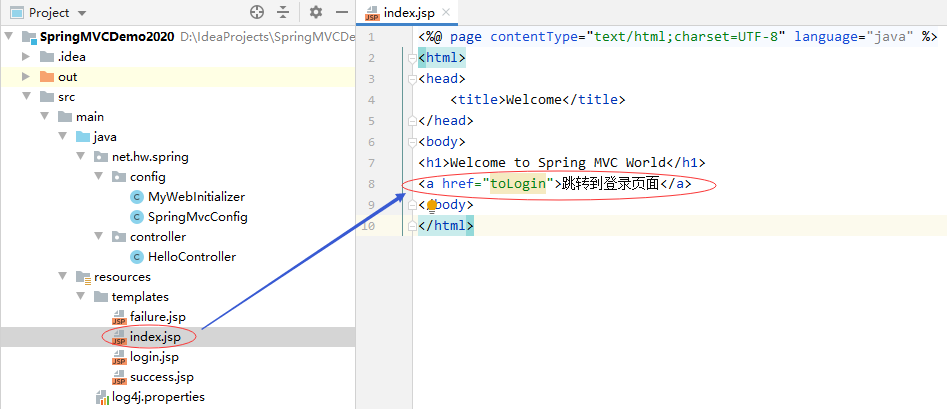Select success.jsp in the tree
Image resolution: width=947 pixels, height=409 pixels.
(x=161, y=378)
